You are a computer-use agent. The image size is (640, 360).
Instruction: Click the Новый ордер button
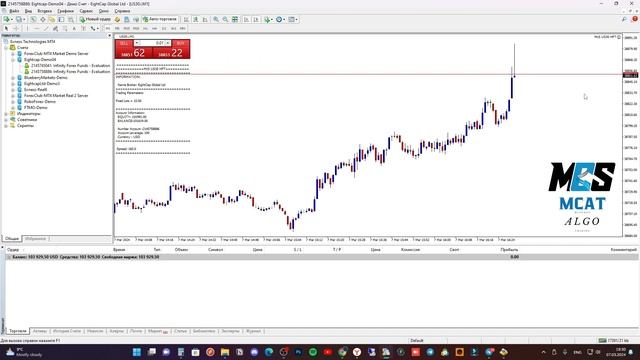point(95,19)
